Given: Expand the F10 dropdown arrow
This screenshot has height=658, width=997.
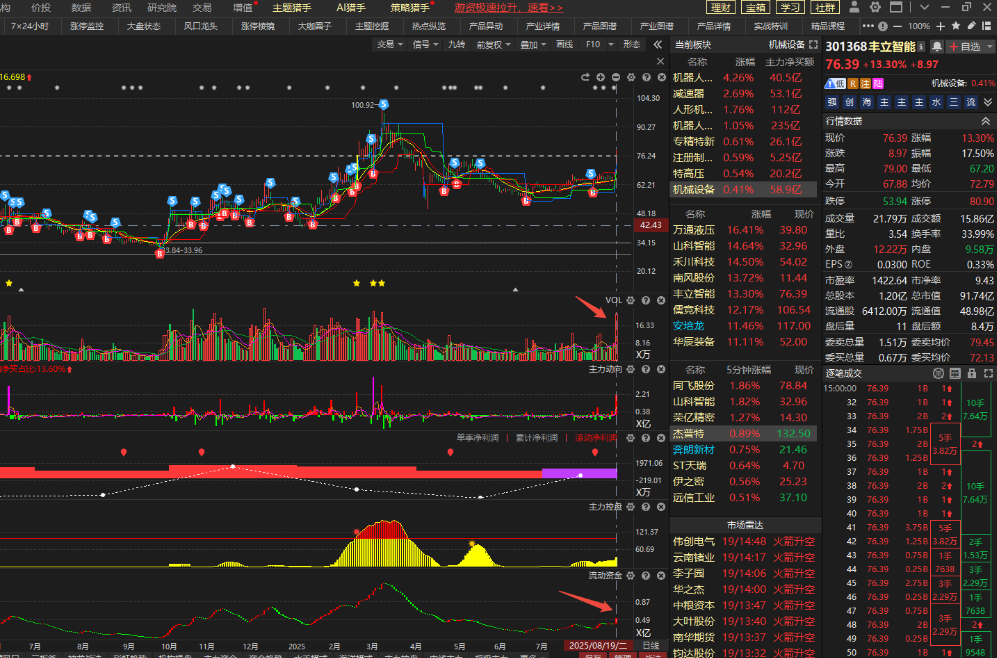Looking at the screenshot, I should [x=611, y=45].
